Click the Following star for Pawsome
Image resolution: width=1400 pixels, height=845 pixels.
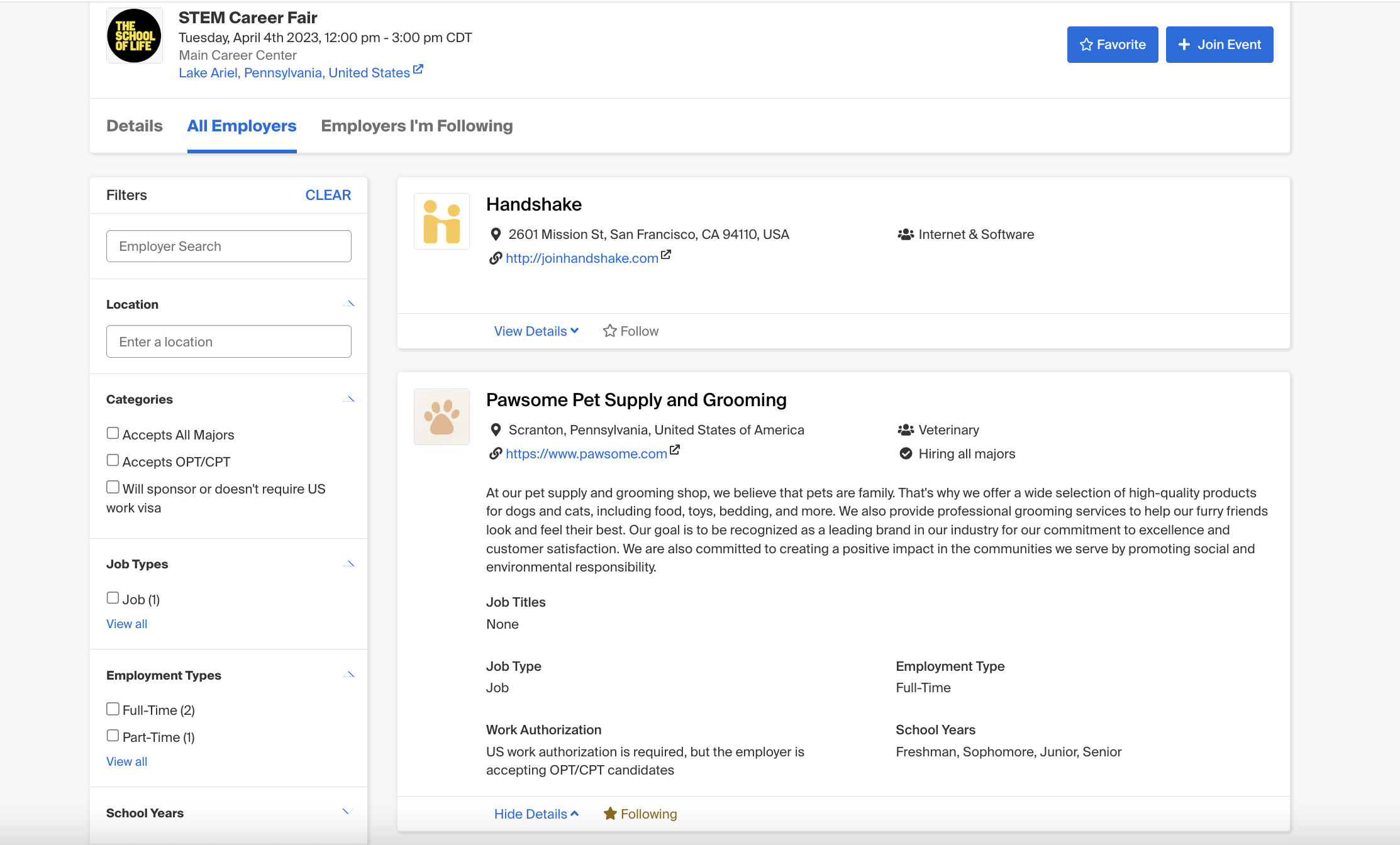[x=609, y=814]
